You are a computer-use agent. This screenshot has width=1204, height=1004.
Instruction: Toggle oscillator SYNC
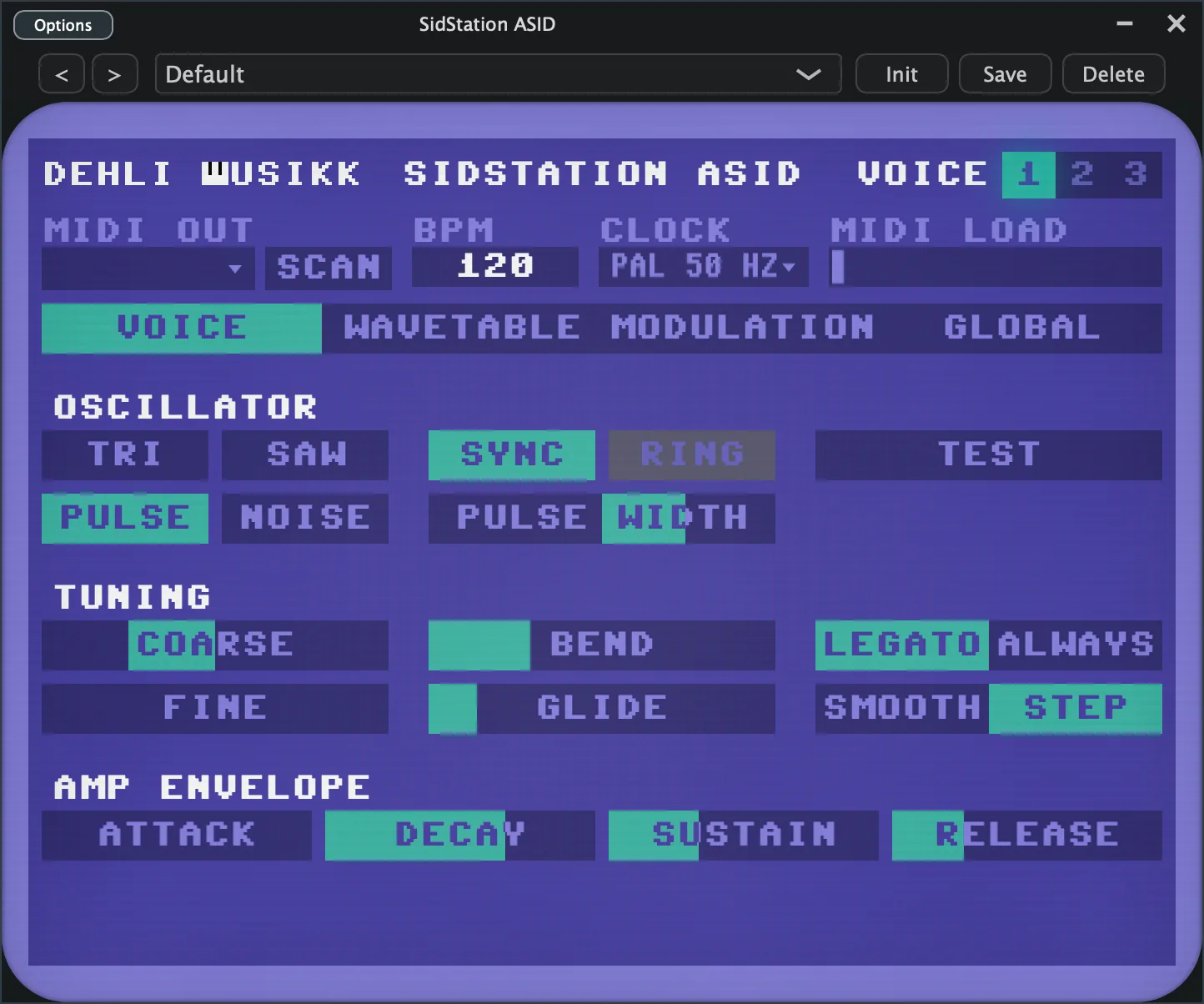(512, 454)
